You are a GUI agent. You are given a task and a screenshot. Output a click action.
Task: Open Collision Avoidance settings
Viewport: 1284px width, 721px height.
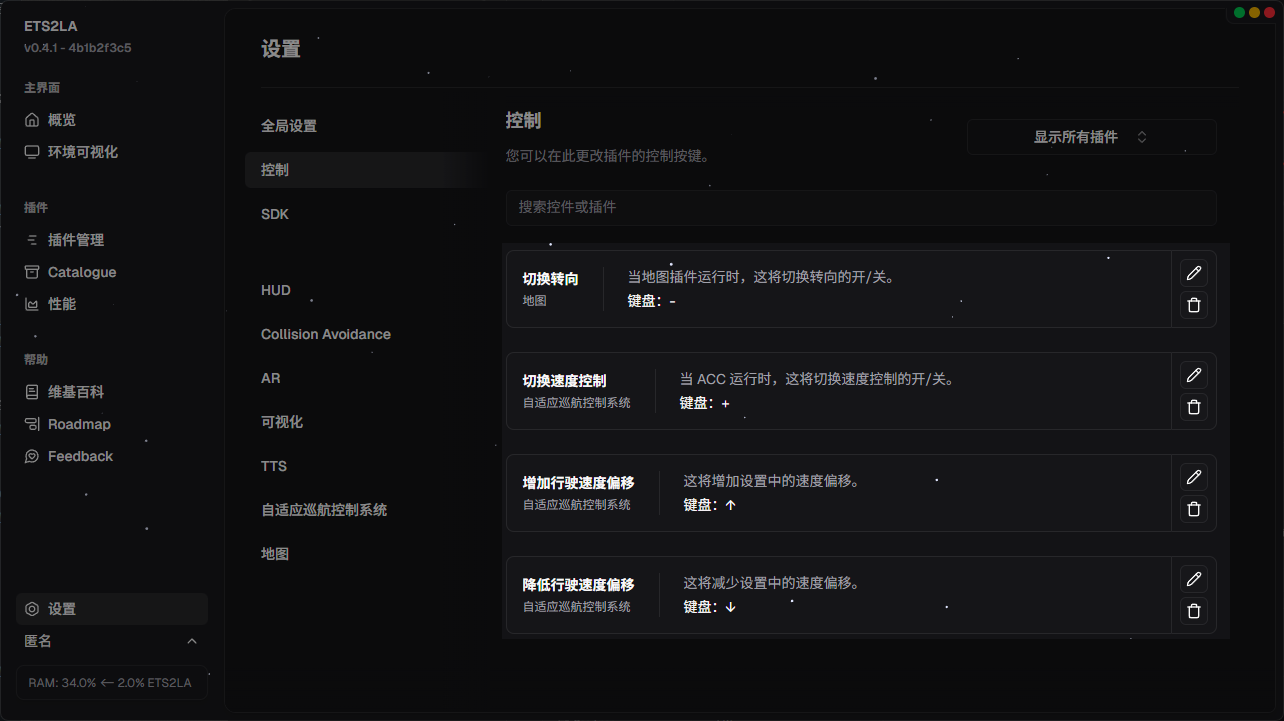click(x=326, y=334)
